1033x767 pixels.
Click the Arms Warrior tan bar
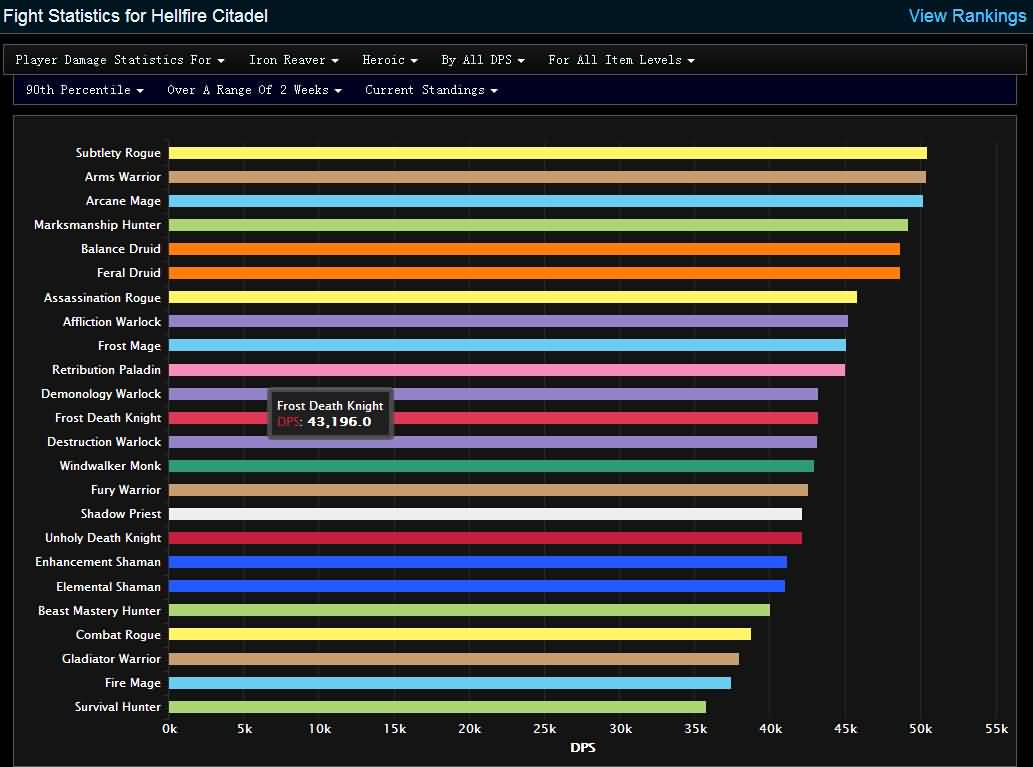(547, 177)
